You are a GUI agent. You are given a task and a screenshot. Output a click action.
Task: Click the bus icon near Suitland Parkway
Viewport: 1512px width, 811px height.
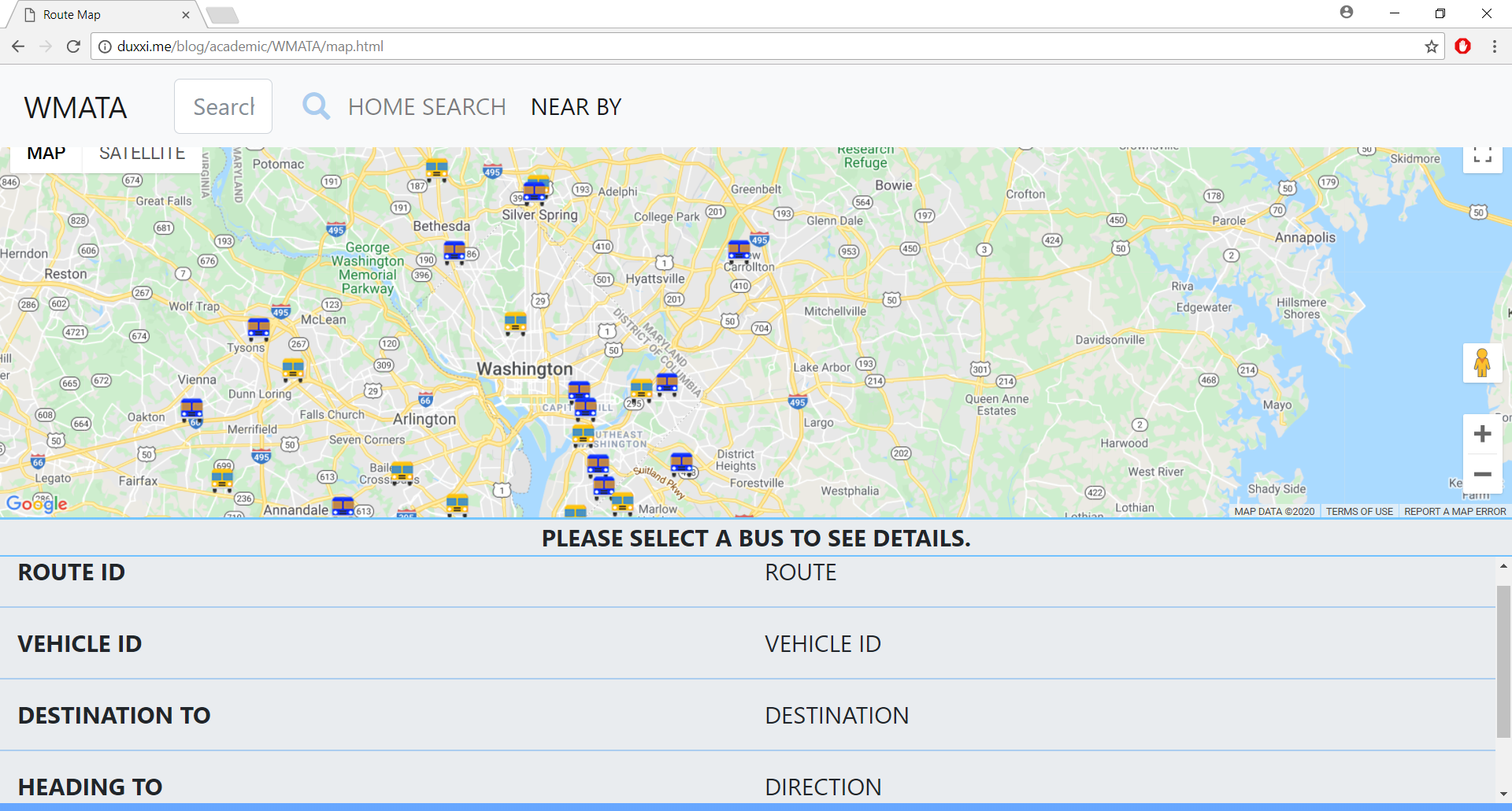681,464
